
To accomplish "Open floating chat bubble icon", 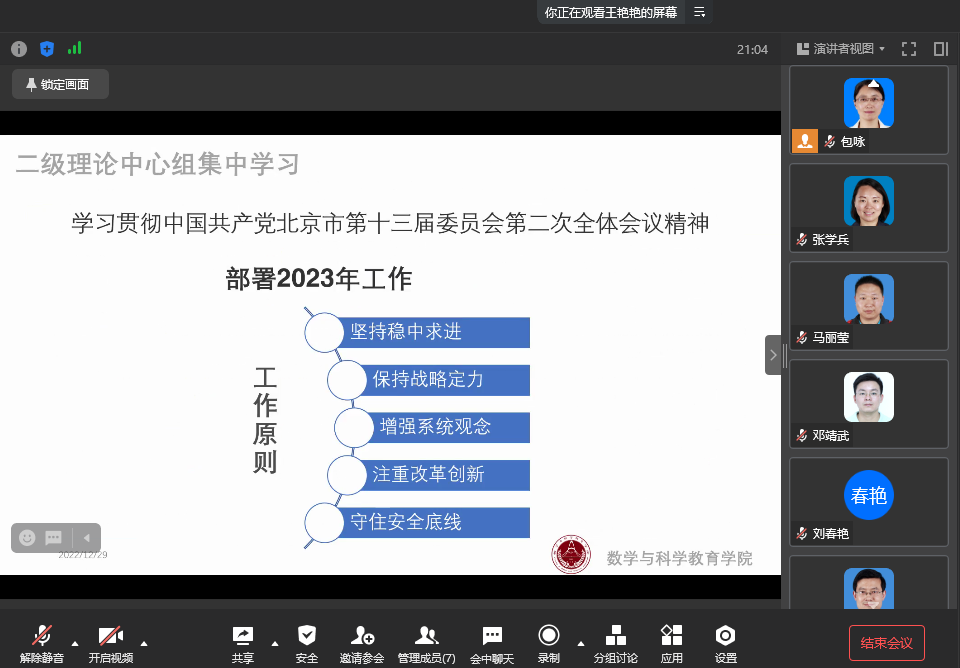I will point(54,538).
